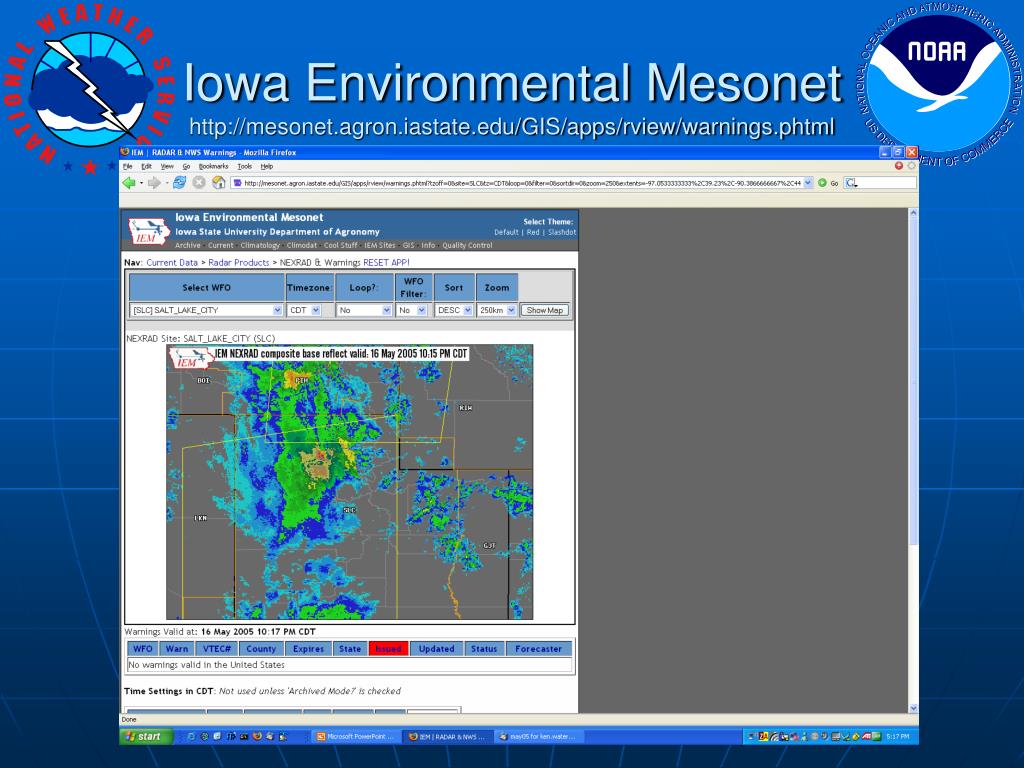Open the Cool Stuff nav link
The image size is (1024, 768).
click(x=340, y=246)
